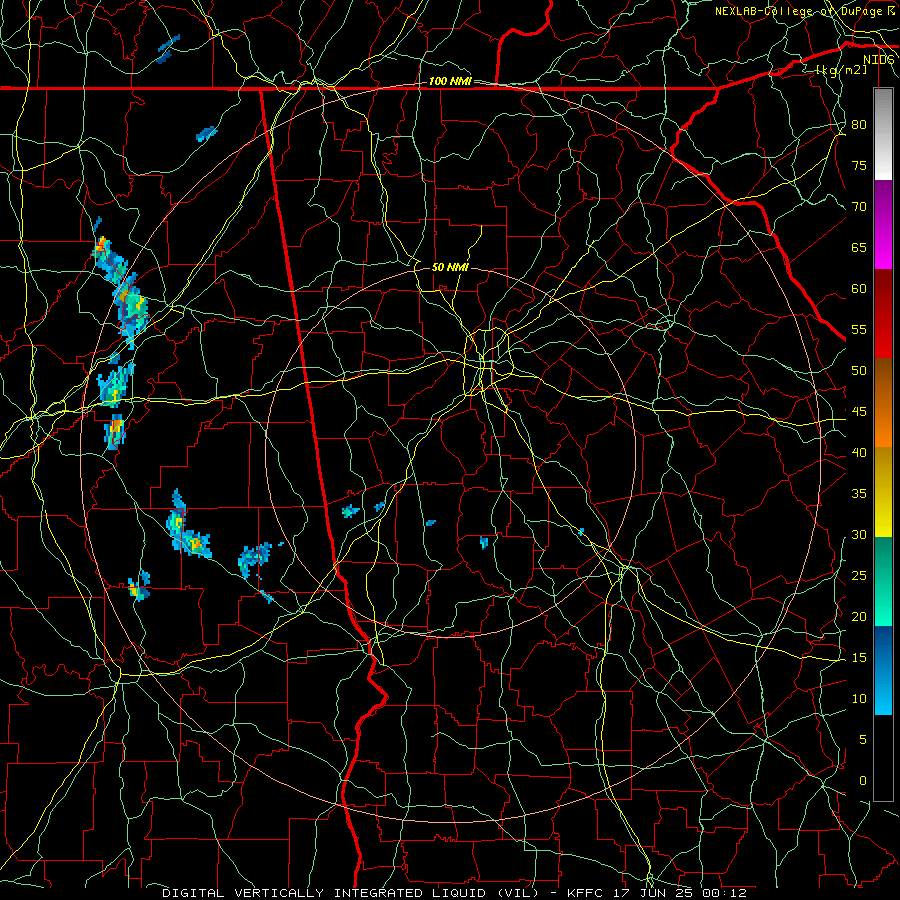Viewport: 900px width, 900px height.
Task: Click the 50 value on the color scale
Action: (859, 371)
